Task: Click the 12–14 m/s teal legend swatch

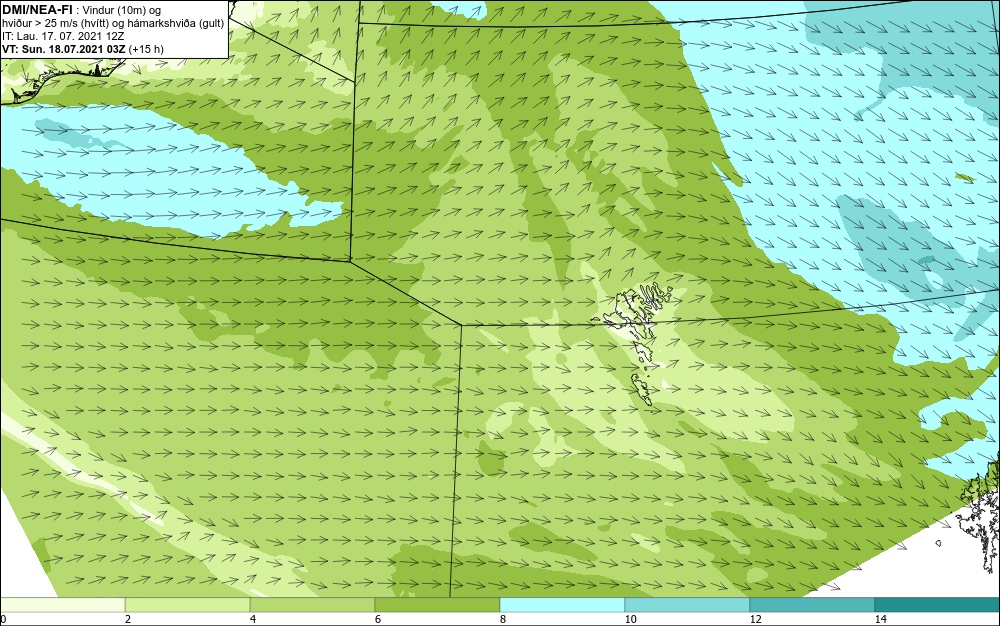Action: click(x=812, y=605)
